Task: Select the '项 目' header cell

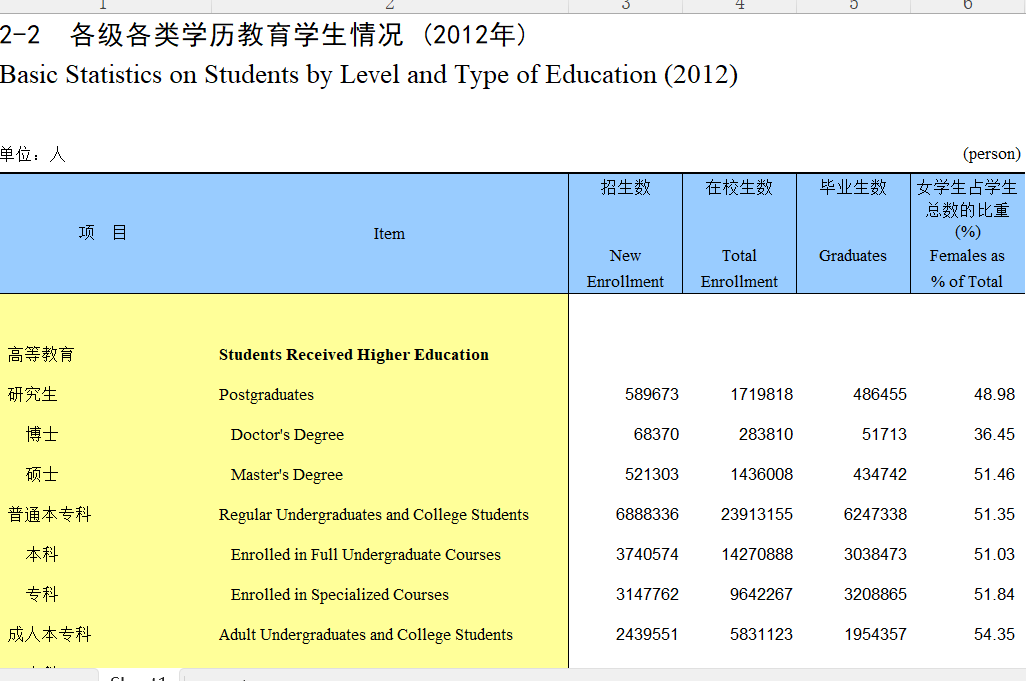Action: [103, 233]
